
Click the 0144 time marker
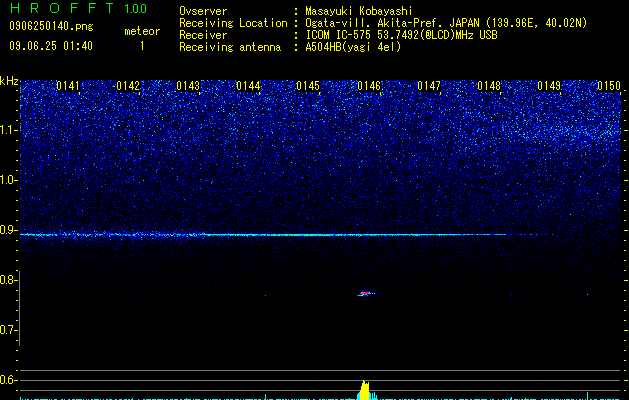pos(248,86)
